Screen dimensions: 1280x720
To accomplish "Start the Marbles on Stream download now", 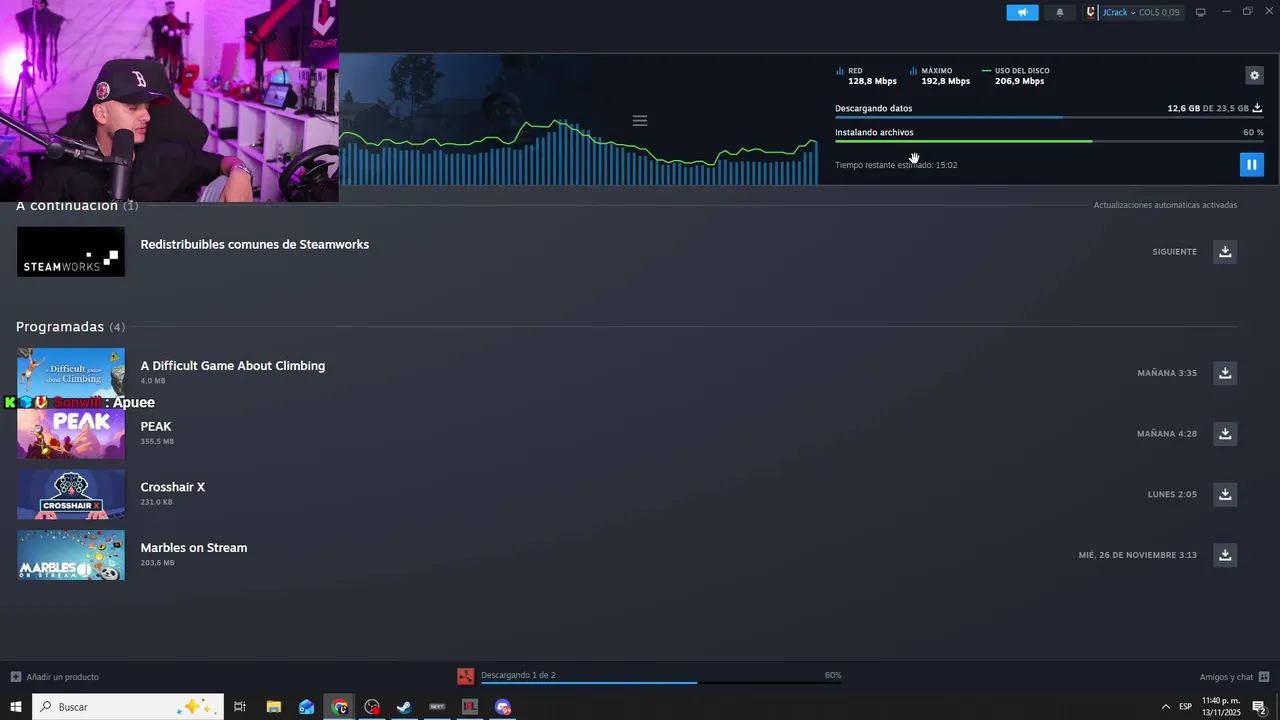I will click(x=1225, y=554).
